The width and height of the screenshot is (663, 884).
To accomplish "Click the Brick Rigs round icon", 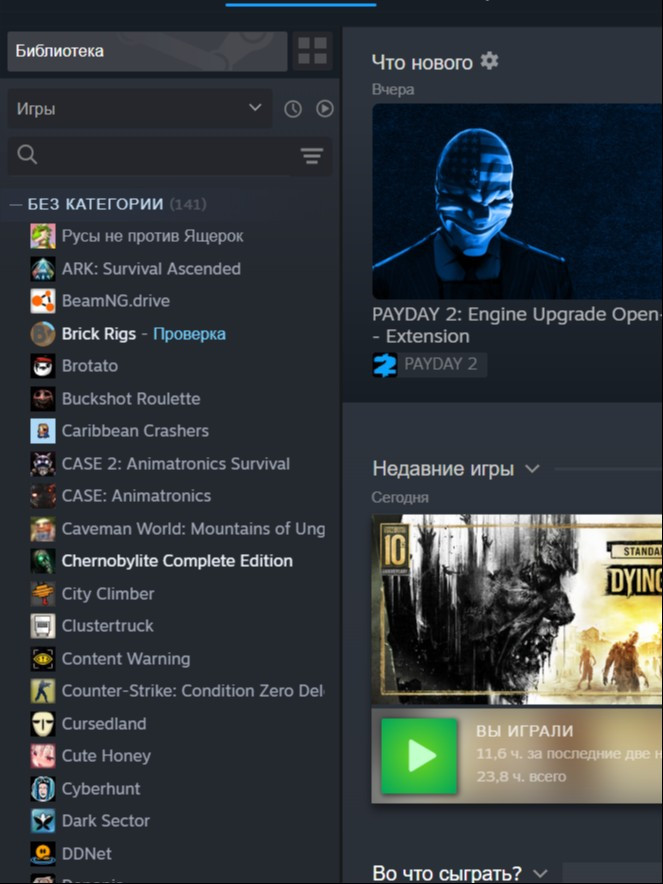I will click(x=43, y=334).
